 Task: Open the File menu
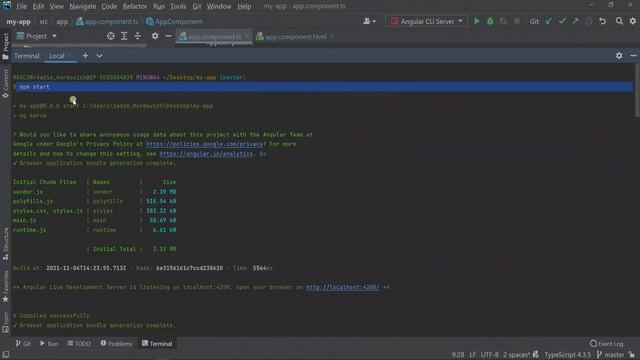coord(21,7)
